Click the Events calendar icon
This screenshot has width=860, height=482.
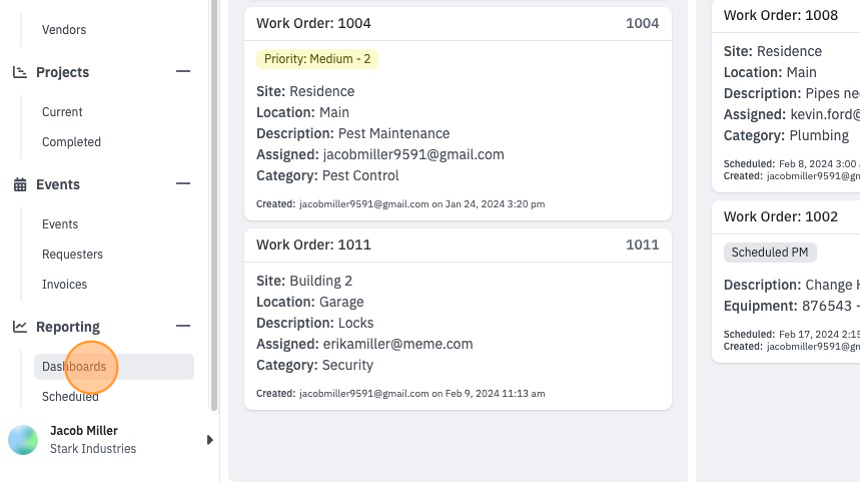20,184
